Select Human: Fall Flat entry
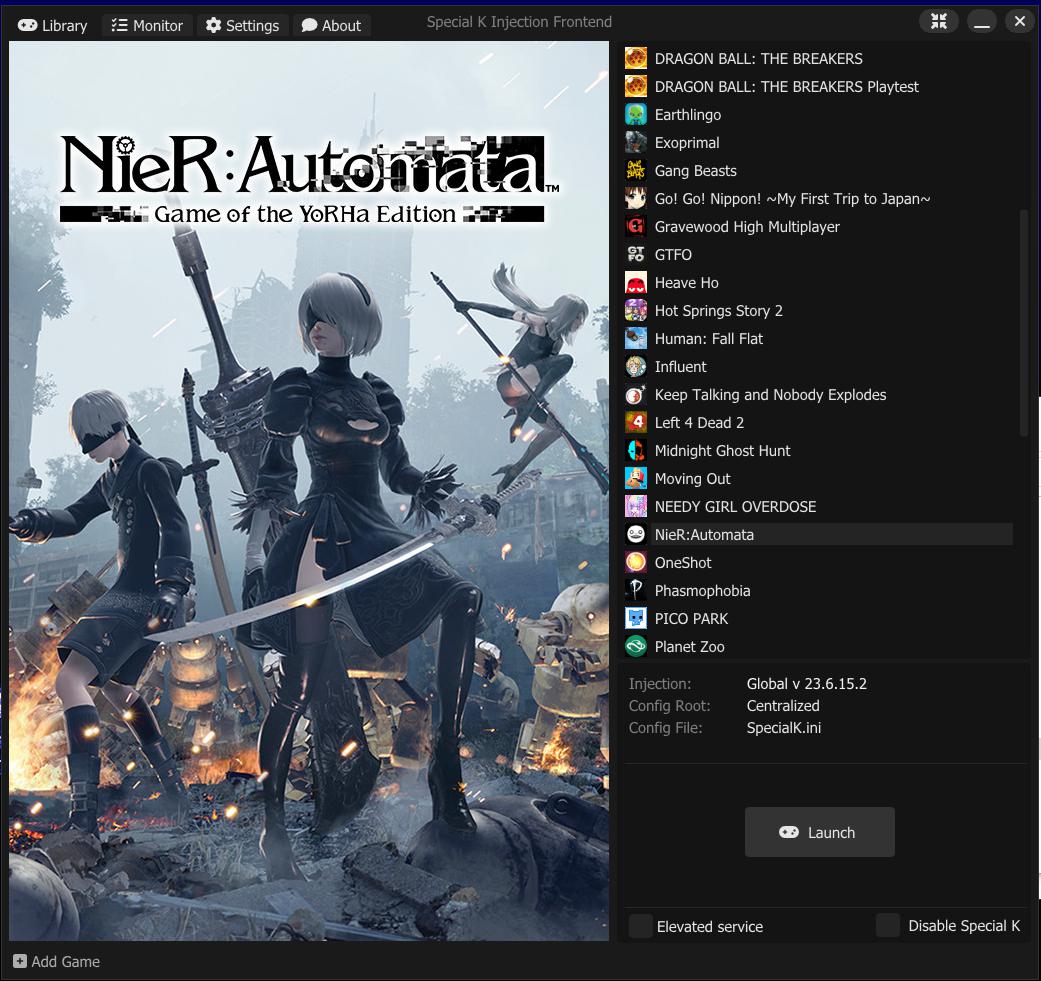This screenshot has width=1041, height=981. coord(708,338)
